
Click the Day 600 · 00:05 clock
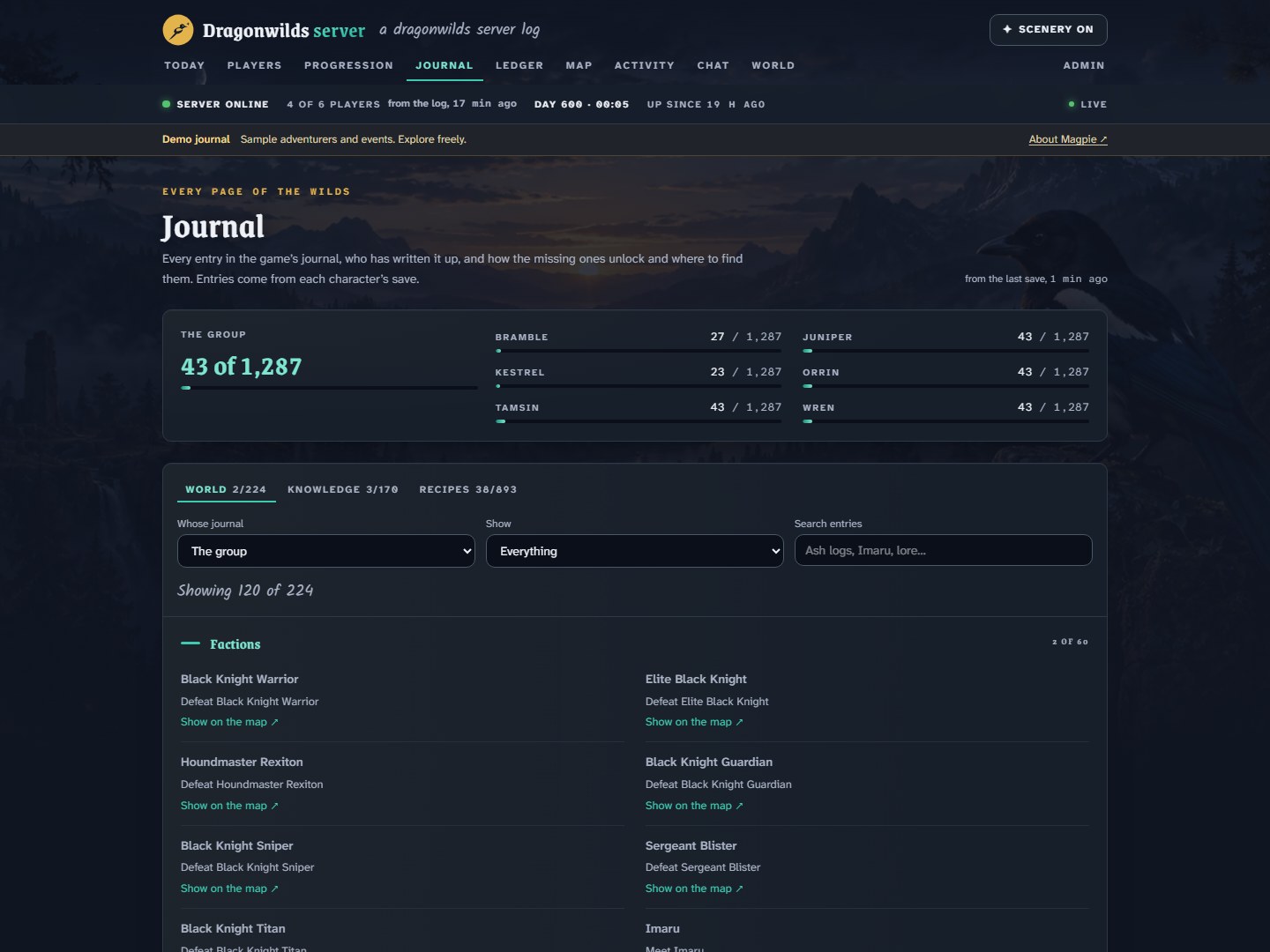click(581, 104)
